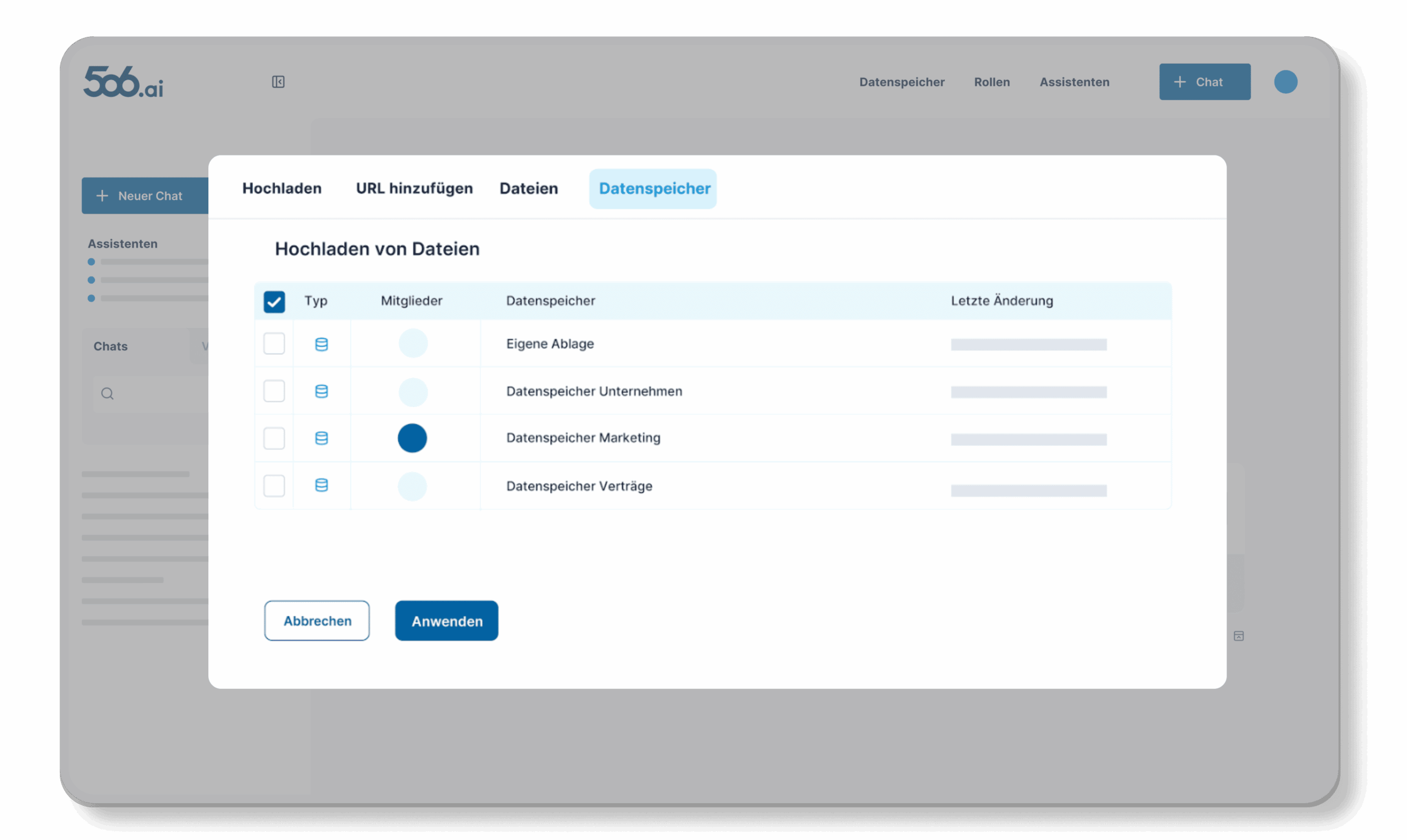Switch to the Hochladen tab
The image size is (1407, 840).
pos(282,188)
